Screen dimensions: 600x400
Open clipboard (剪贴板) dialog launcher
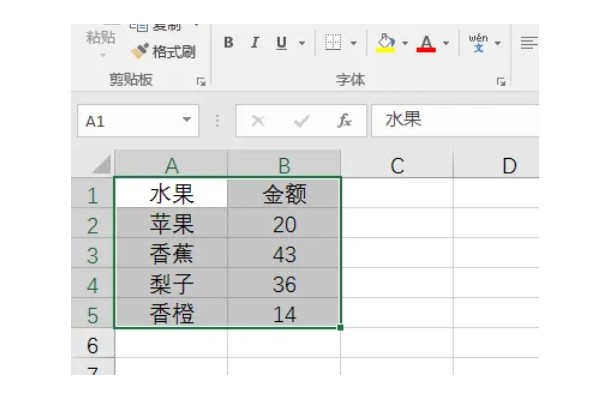pyautogui.click(x=201, y=82)
